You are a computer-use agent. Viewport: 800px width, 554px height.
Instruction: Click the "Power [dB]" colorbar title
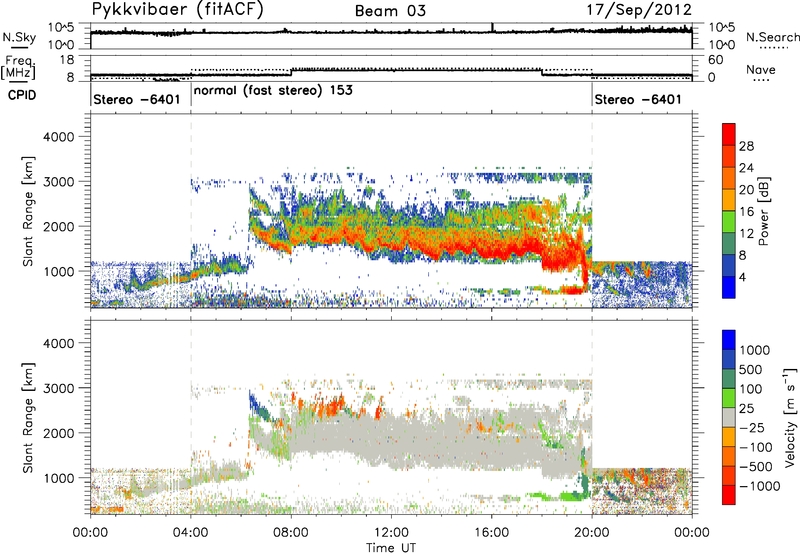click(763, 211)
